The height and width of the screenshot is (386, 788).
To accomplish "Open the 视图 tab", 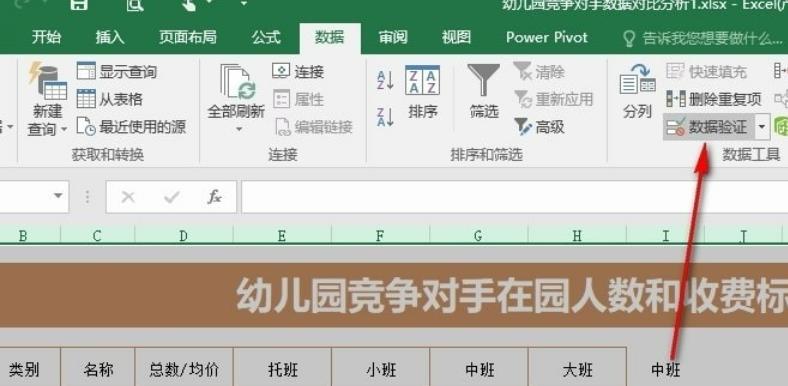I will pyautogui.click(x=456, y=37).
